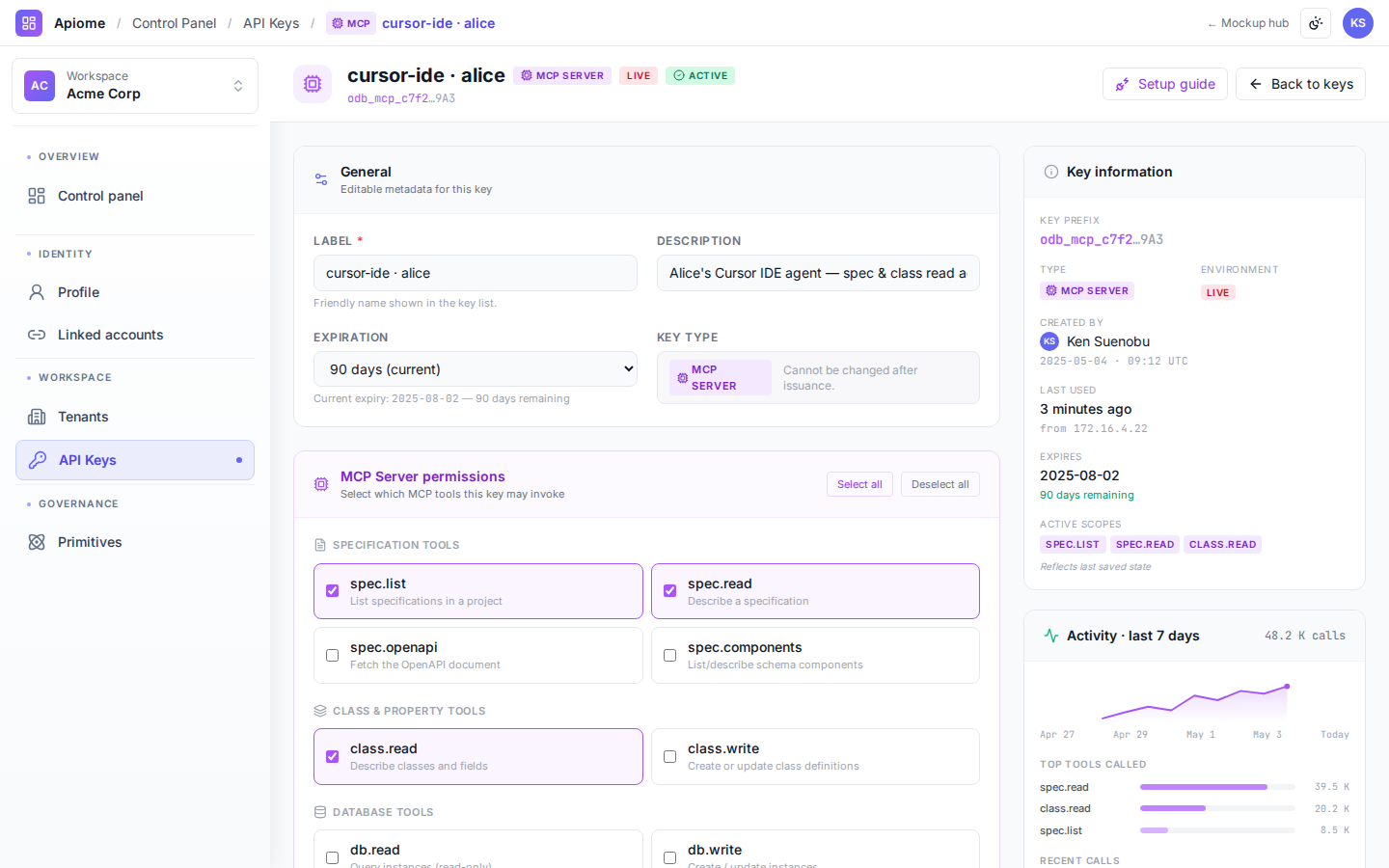Screen dimensions: 1389x868
Task: Enable the db.write permission
Action: [x=669, y=857]
